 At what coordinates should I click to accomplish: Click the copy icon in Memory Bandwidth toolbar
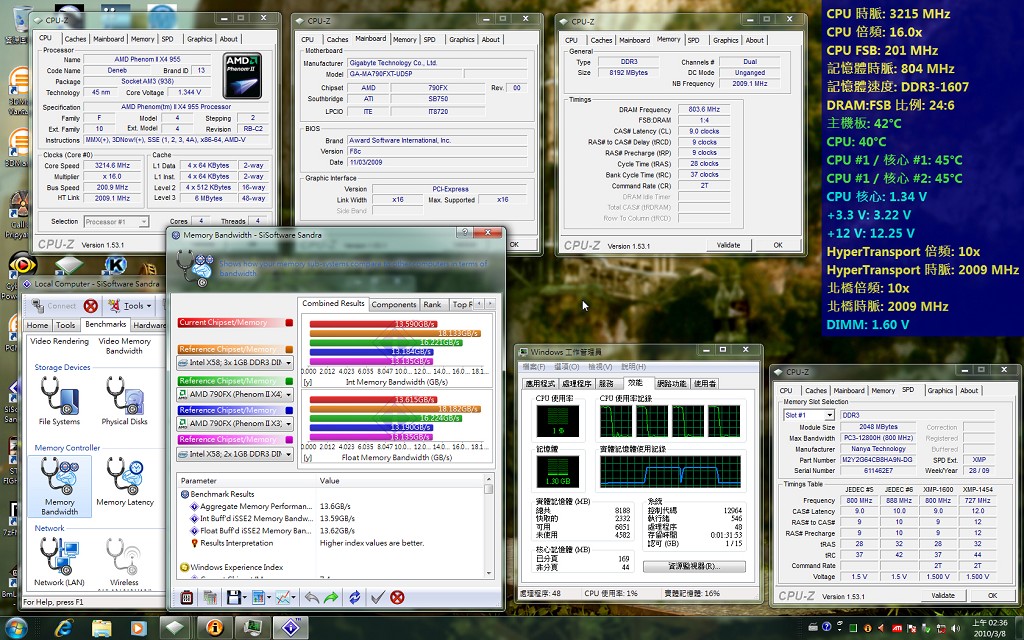click(210, 597)
